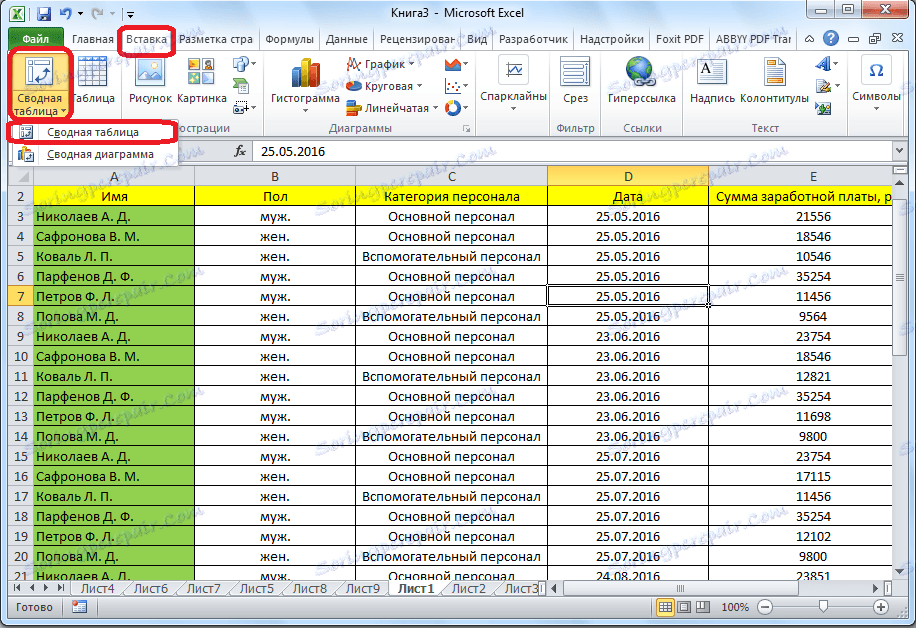Viewport: 916px width, 628px height.
Task: Switch to the Данные ribbon tab
Action: 346,38
